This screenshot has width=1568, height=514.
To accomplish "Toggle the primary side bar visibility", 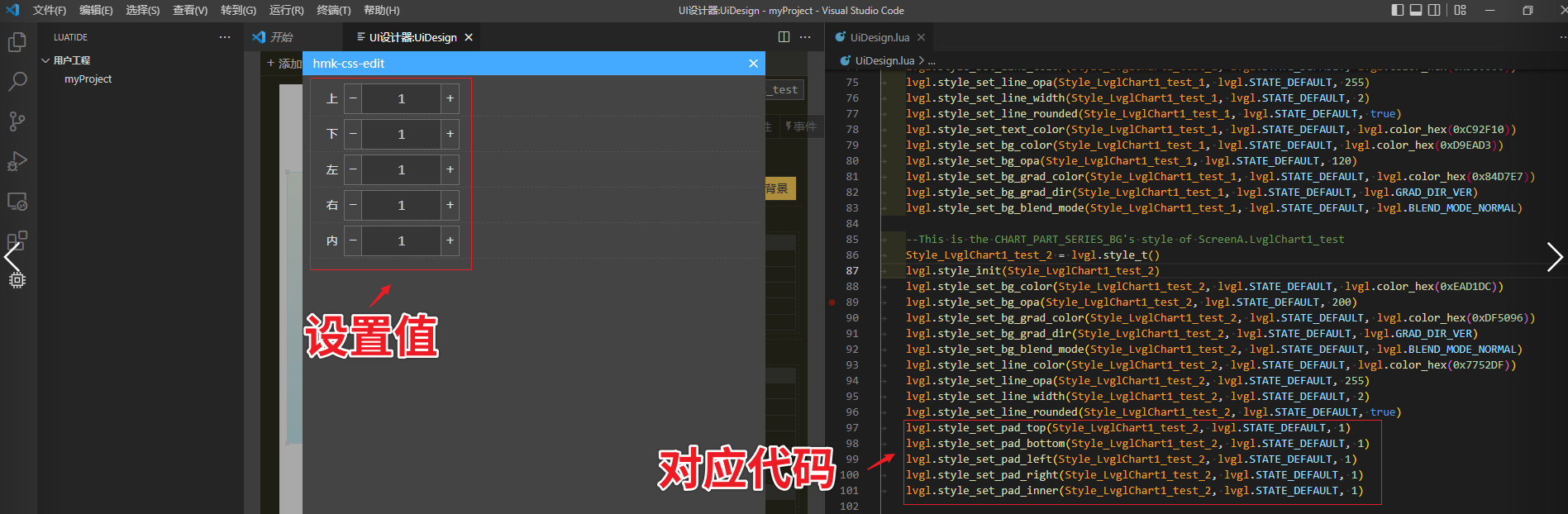I will click(1398, 10).
